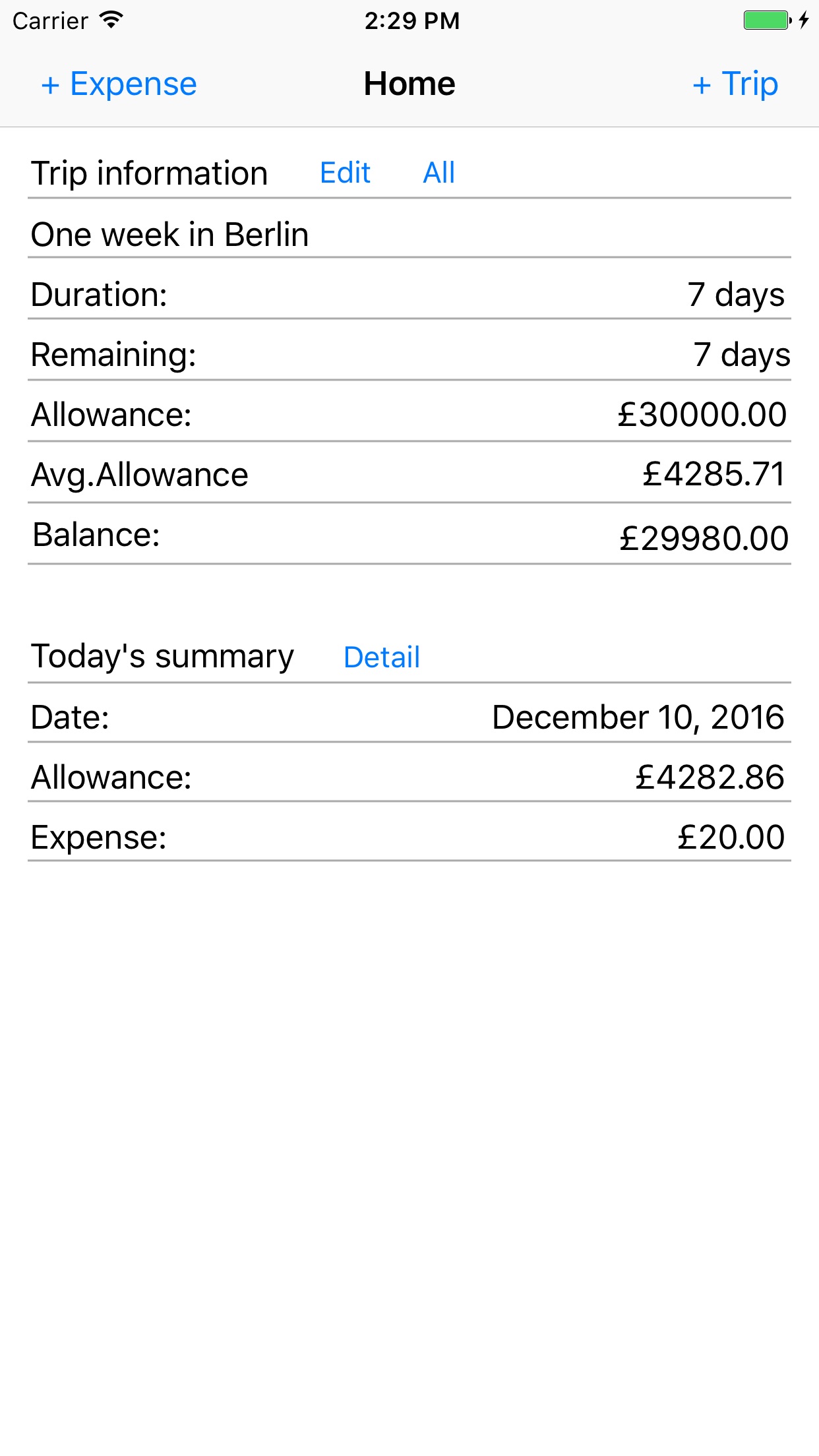819x1456 pixels.
Task: Tap the Remaining 7 days value
Action: coord(741,355)
